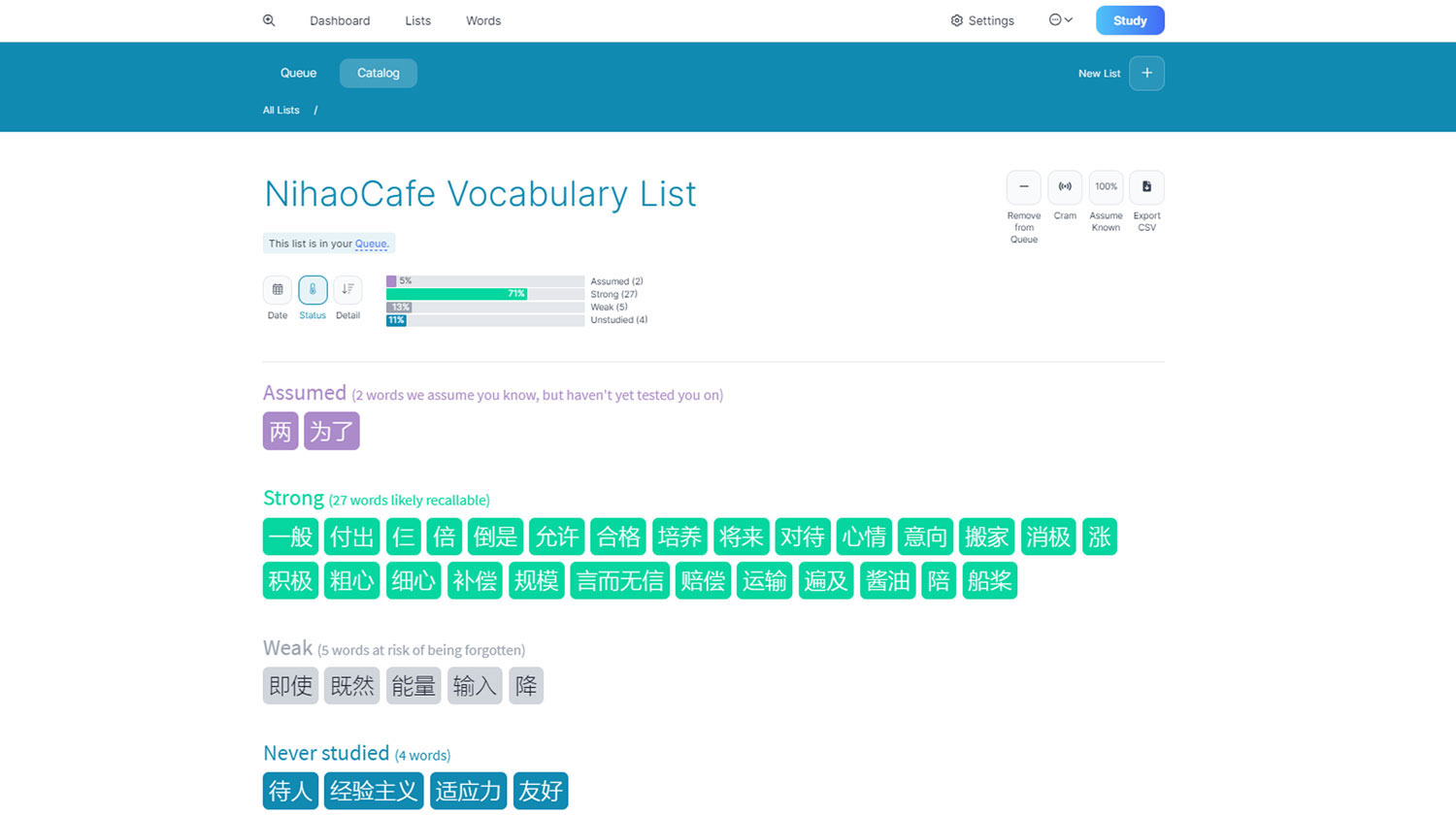Screen dimensions: 1456x815
Task: Open the strong word 言而无信
Action: click(x=620, y=580)
